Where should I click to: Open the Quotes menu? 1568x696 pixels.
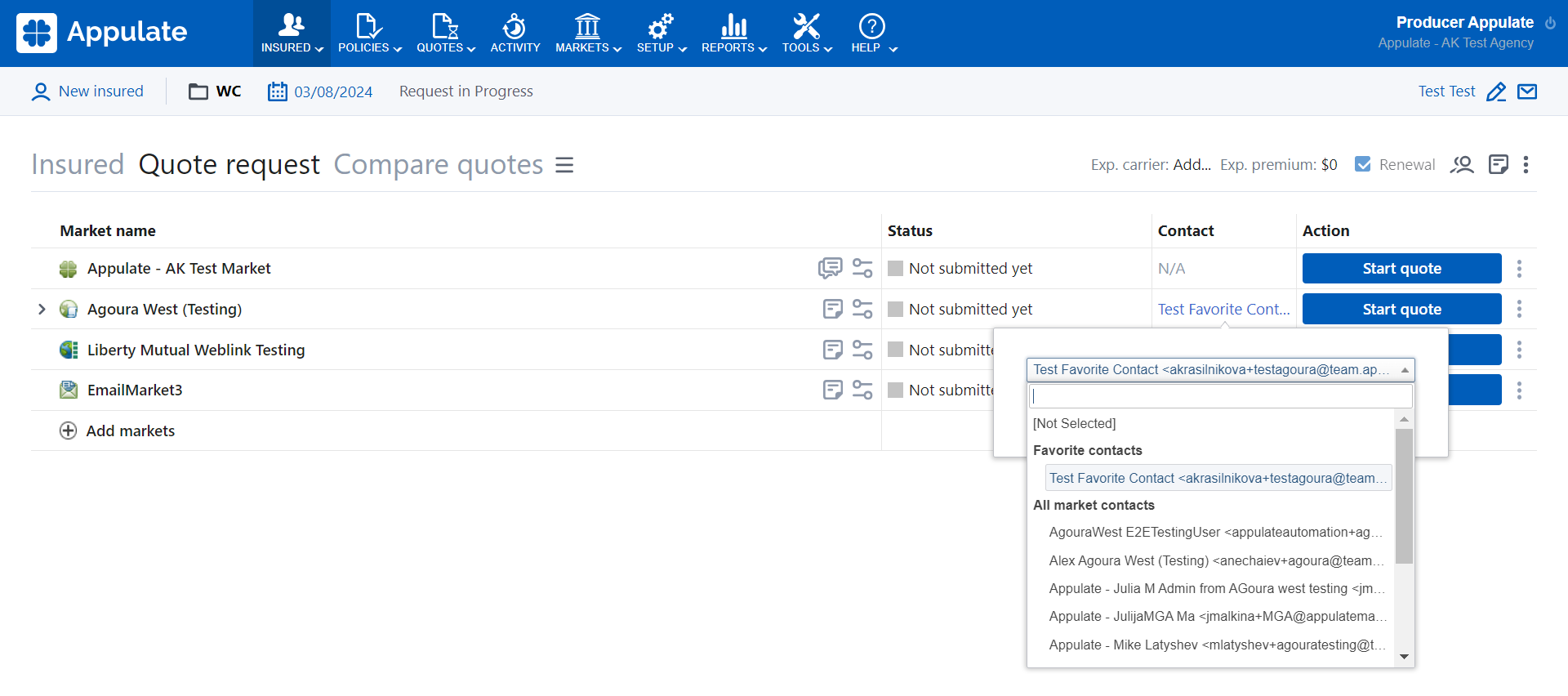tap(445, 33)
